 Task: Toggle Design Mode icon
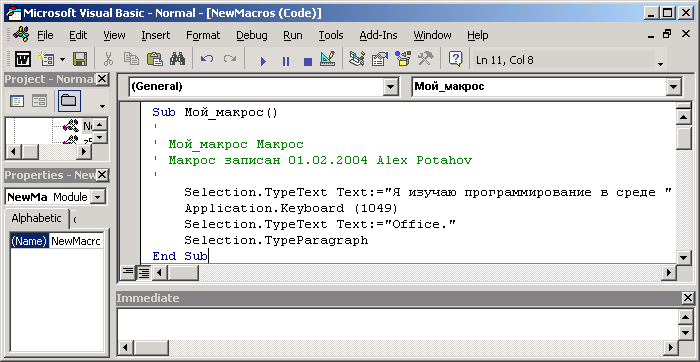coord(328,59)
